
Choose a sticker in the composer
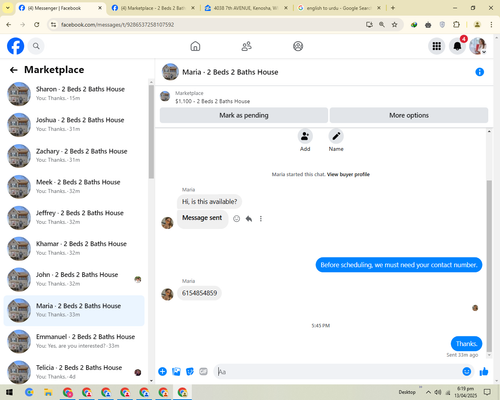pyautogui.click(x=190, y=371)
